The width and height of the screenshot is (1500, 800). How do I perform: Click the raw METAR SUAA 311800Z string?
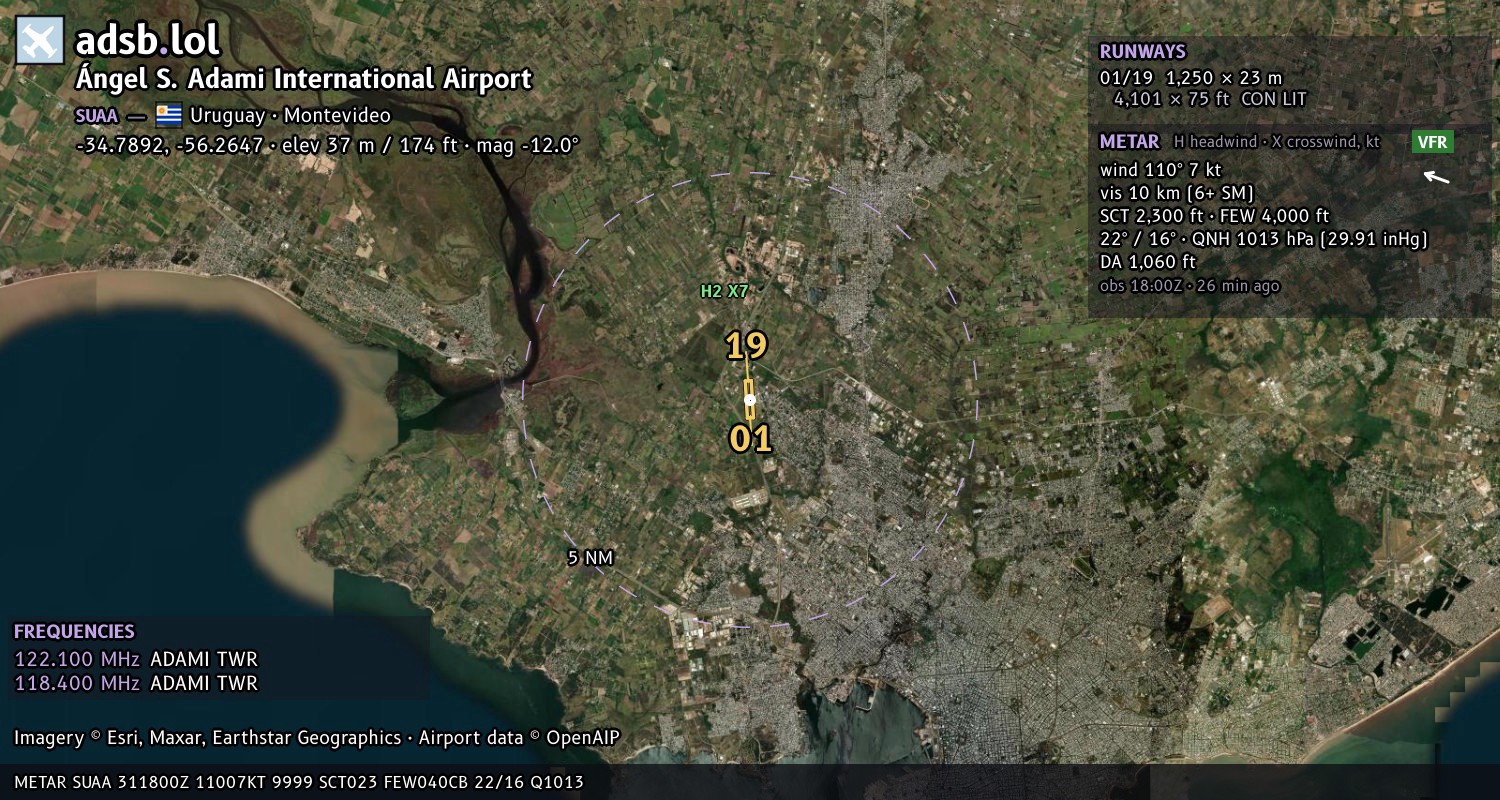click(x=298, y=782)
